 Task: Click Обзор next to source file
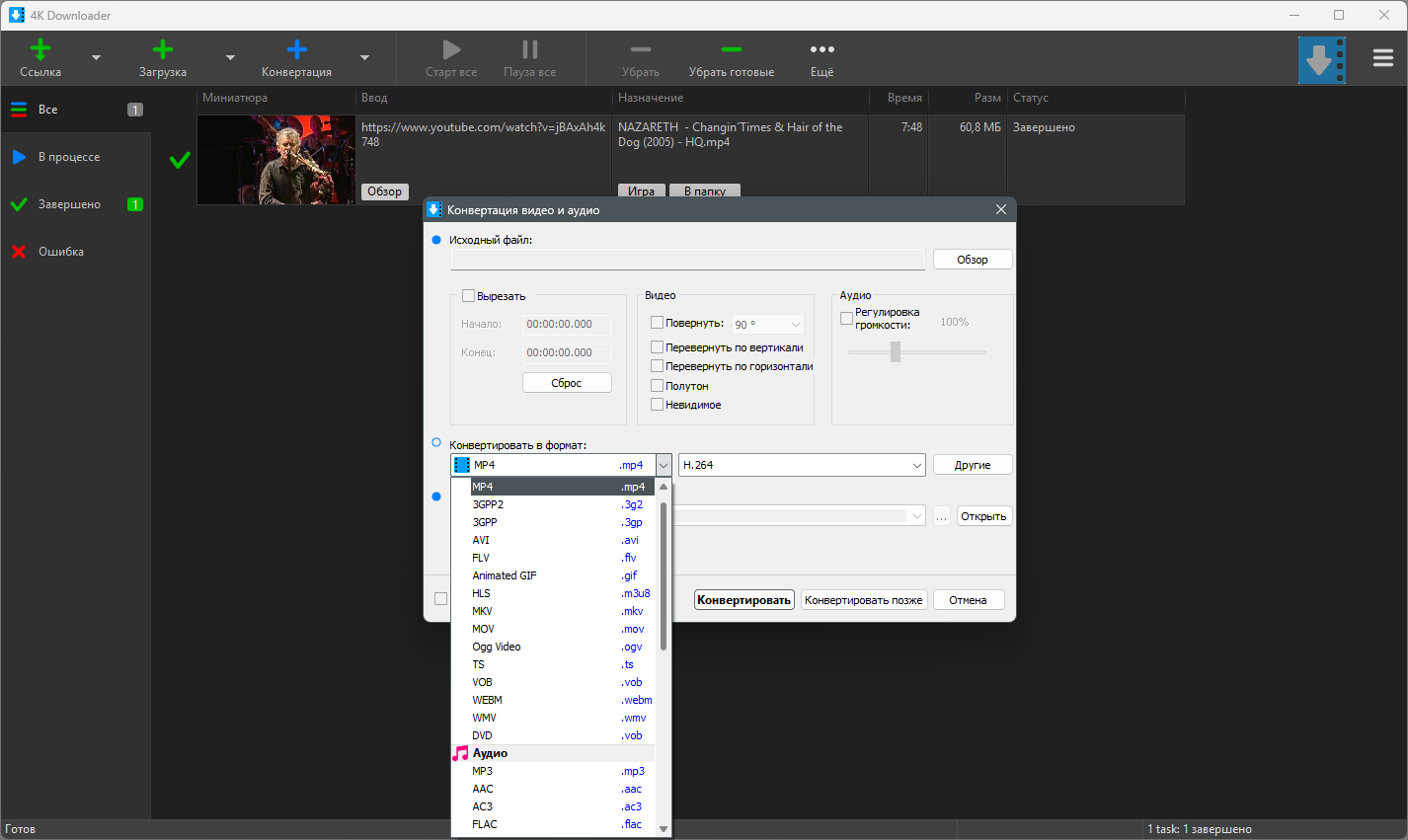973,260
